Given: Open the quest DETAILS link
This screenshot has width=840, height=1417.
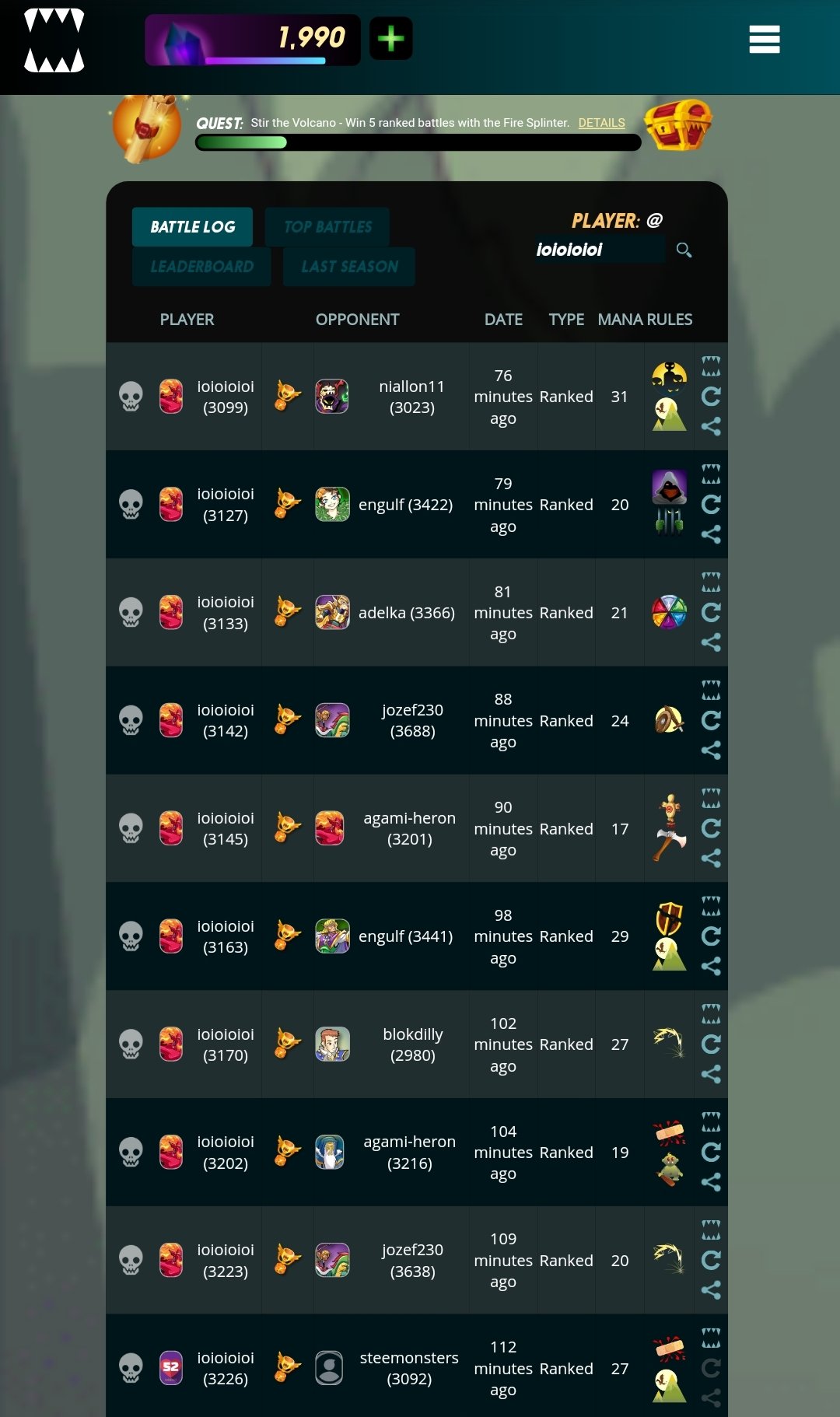Looking at the screenshot, I should click(601, 123).
